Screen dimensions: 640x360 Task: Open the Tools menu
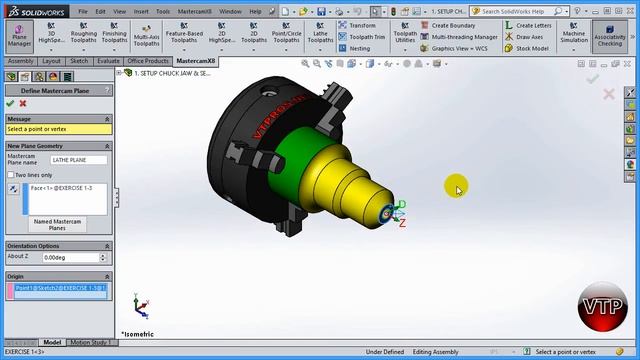[x=163, y=11]
